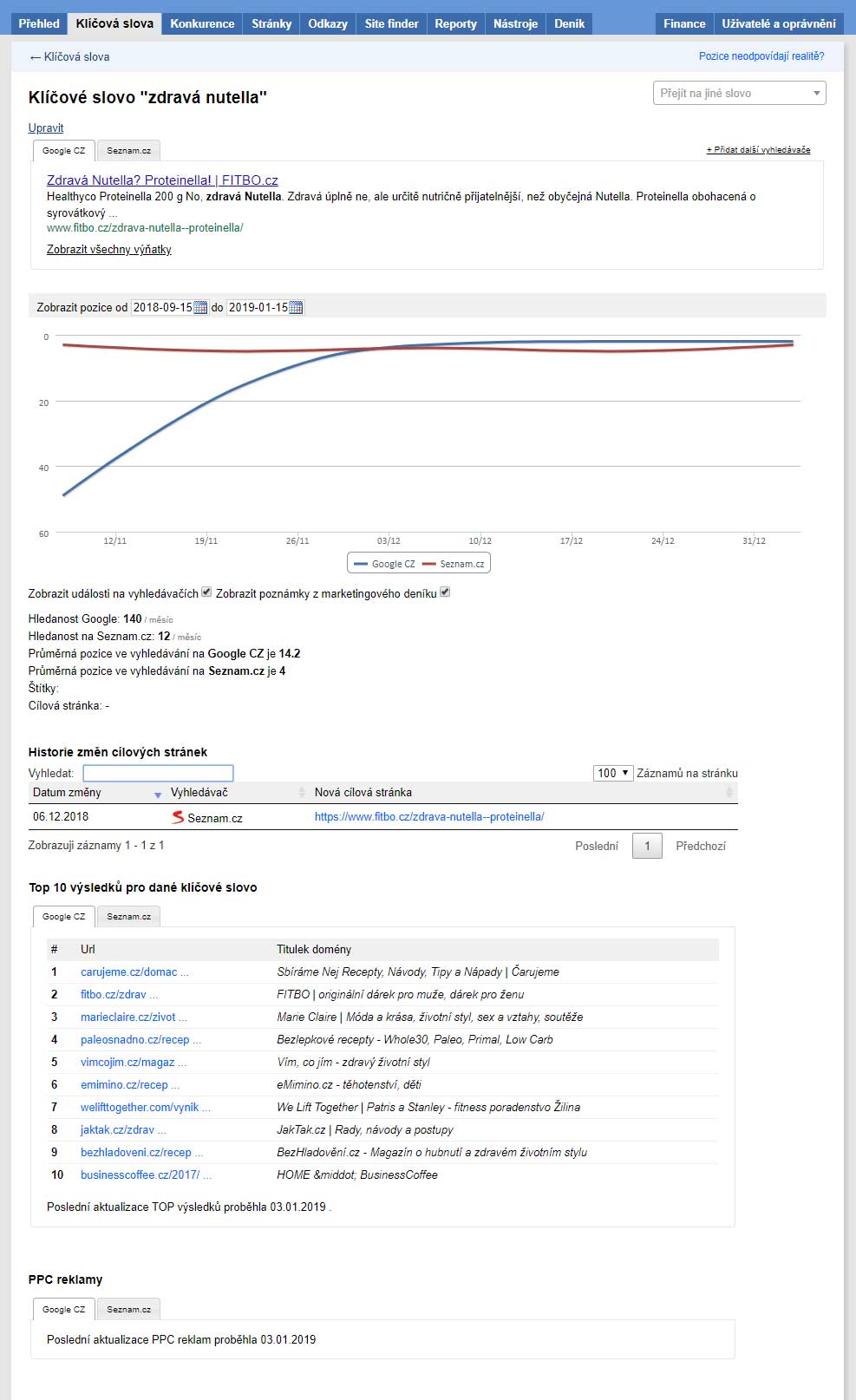The image size is (856, 1400).
Task: Switch to the Stránky tab
Action: [x=271, y=23]
